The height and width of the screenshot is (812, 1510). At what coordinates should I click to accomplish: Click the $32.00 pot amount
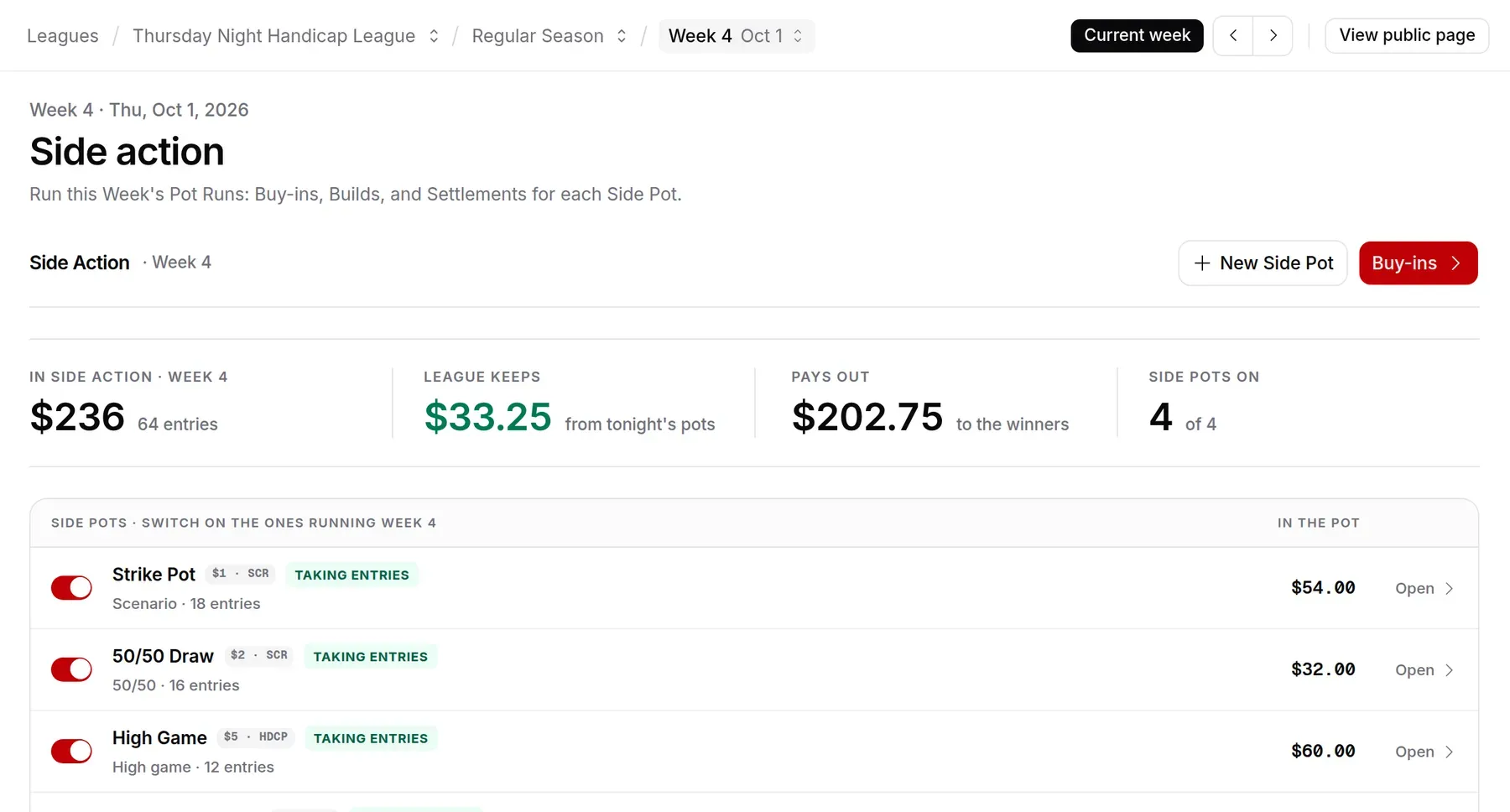pos(1323,669)
